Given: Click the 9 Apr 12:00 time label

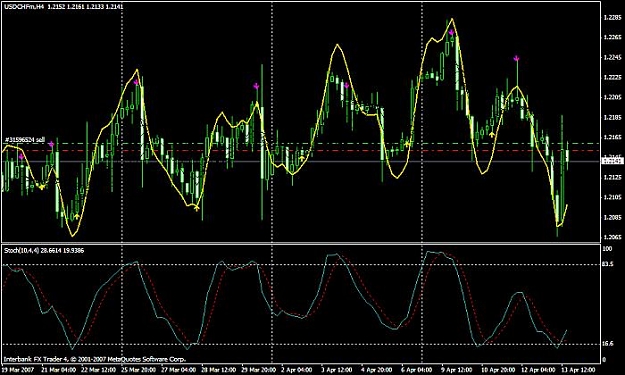Looking at the screenshot, I should [457, 369].
